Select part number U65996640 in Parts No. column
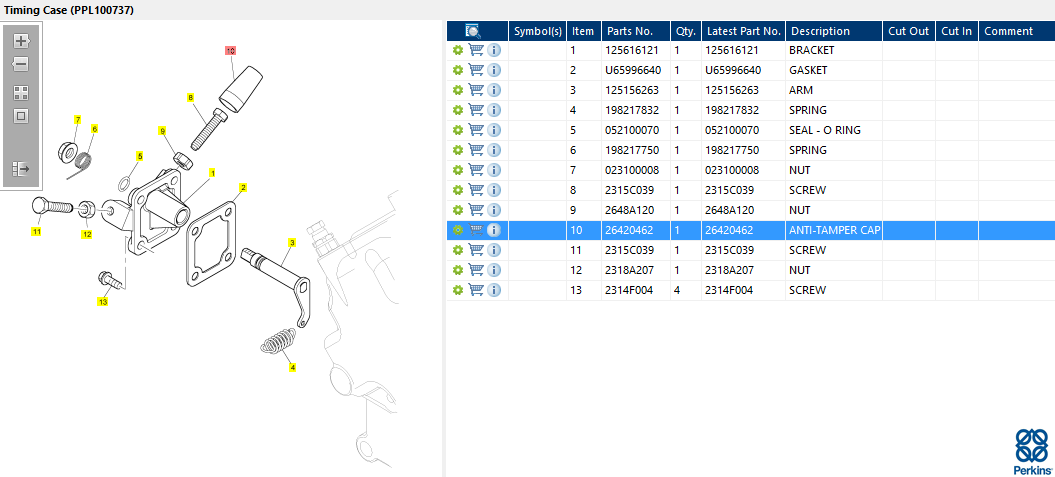This screenshot has height=477, width=1055. [x=636, y=70]
